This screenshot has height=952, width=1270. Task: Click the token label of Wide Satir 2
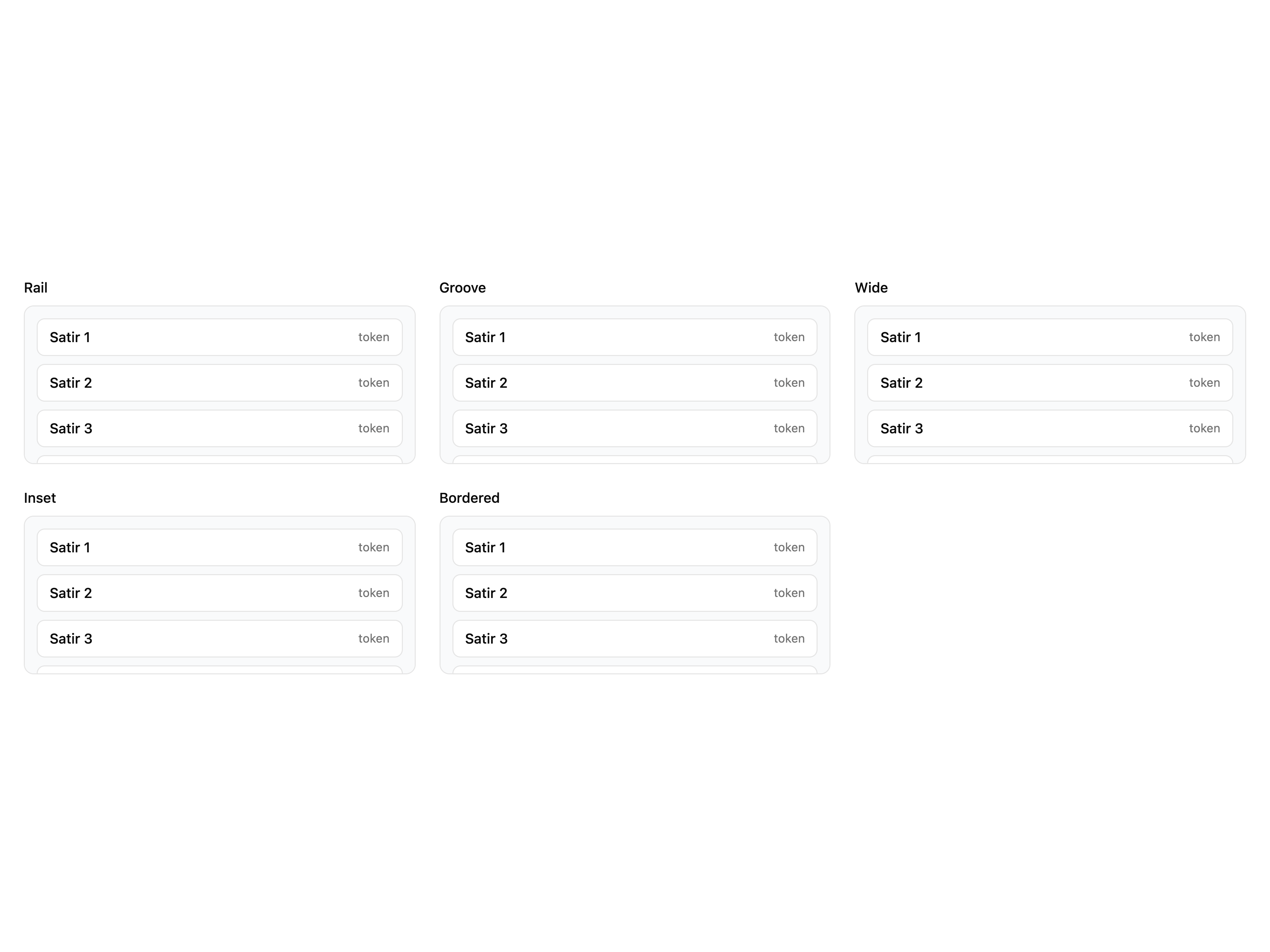(x=1205, y=383)
